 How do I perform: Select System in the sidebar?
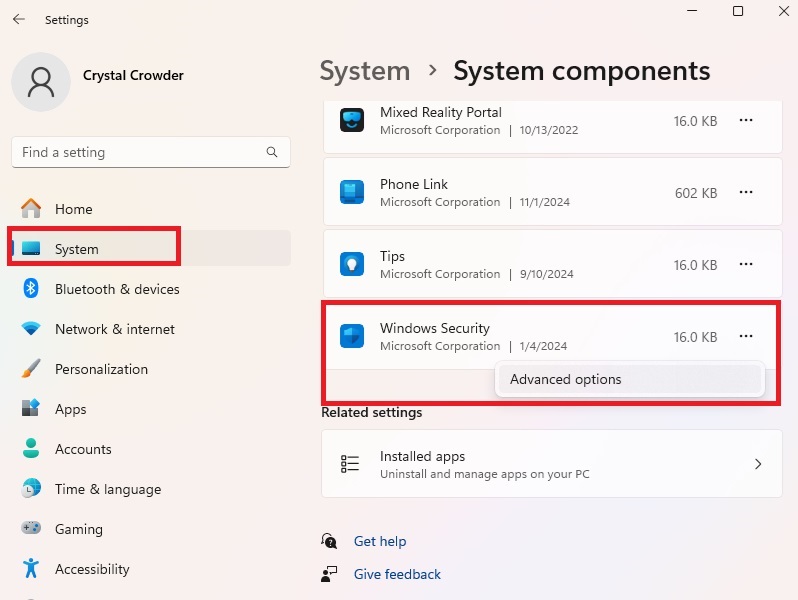[x=151, y=248]
